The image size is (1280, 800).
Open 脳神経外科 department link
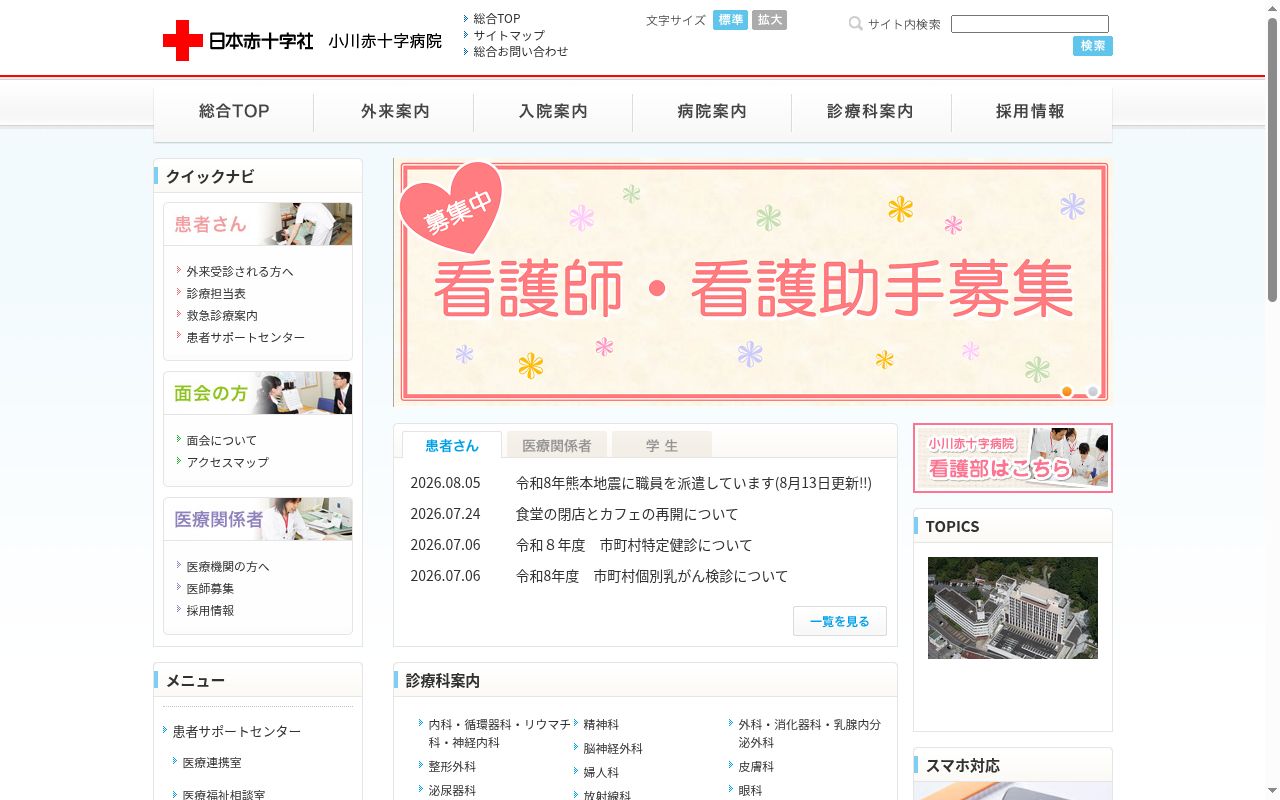point(613,748)
